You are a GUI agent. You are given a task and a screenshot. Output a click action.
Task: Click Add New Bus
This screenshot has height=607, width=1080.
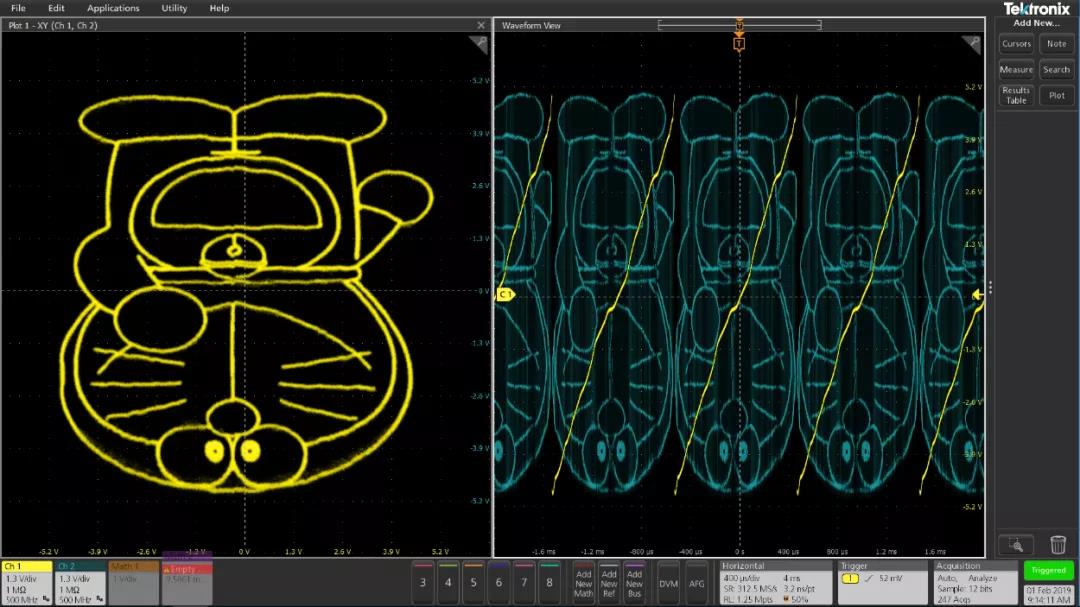coord(634,583)
